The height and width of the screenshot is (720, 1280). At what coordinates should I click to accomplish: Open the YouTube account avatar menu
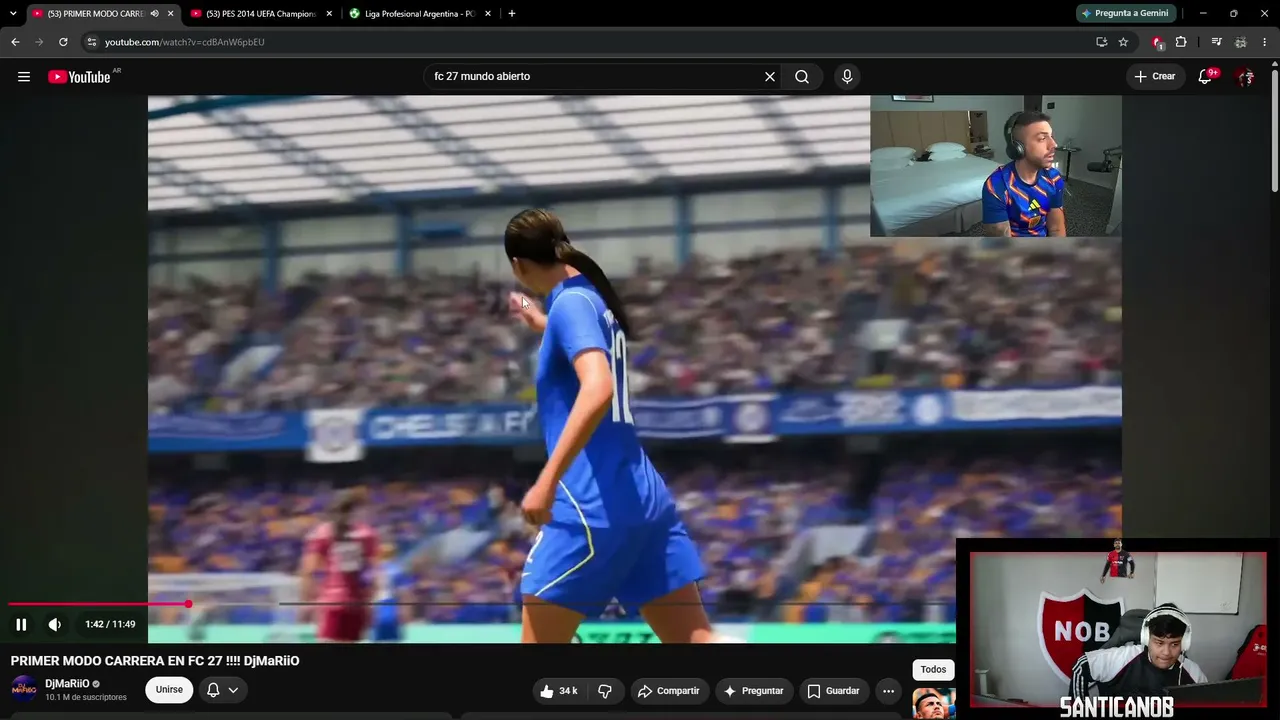1245,77
